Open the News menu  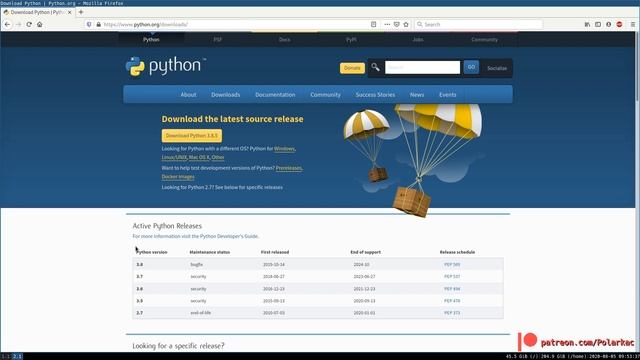tap(417, 95)
